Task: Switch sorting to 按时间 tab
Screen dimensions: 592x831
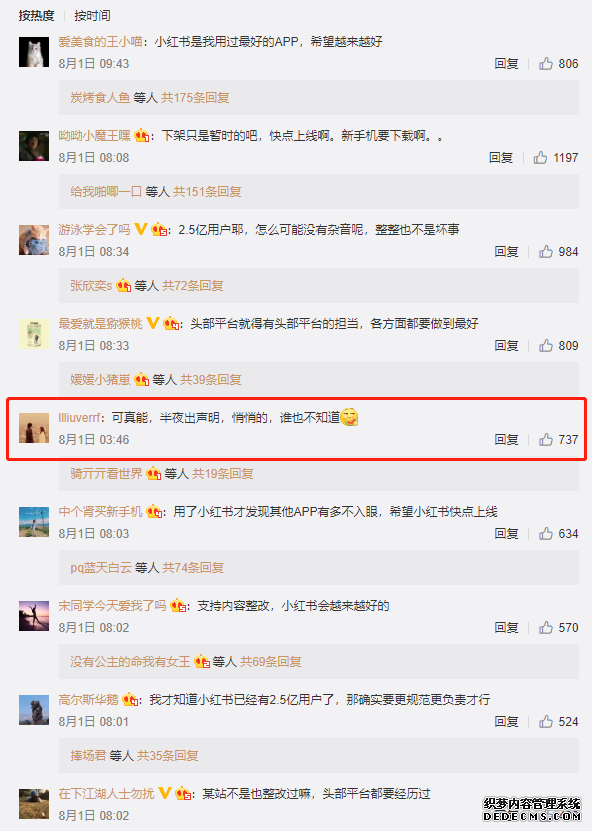Action: (92, 16)
